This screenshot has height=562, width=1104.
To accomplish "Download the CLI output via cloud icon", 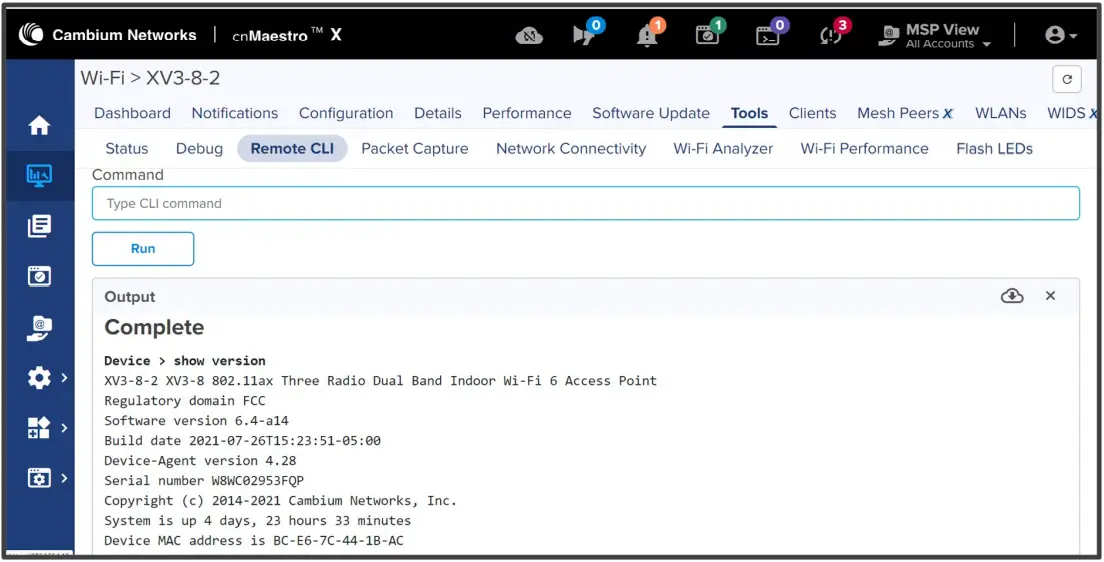I will coord(1012,296).
